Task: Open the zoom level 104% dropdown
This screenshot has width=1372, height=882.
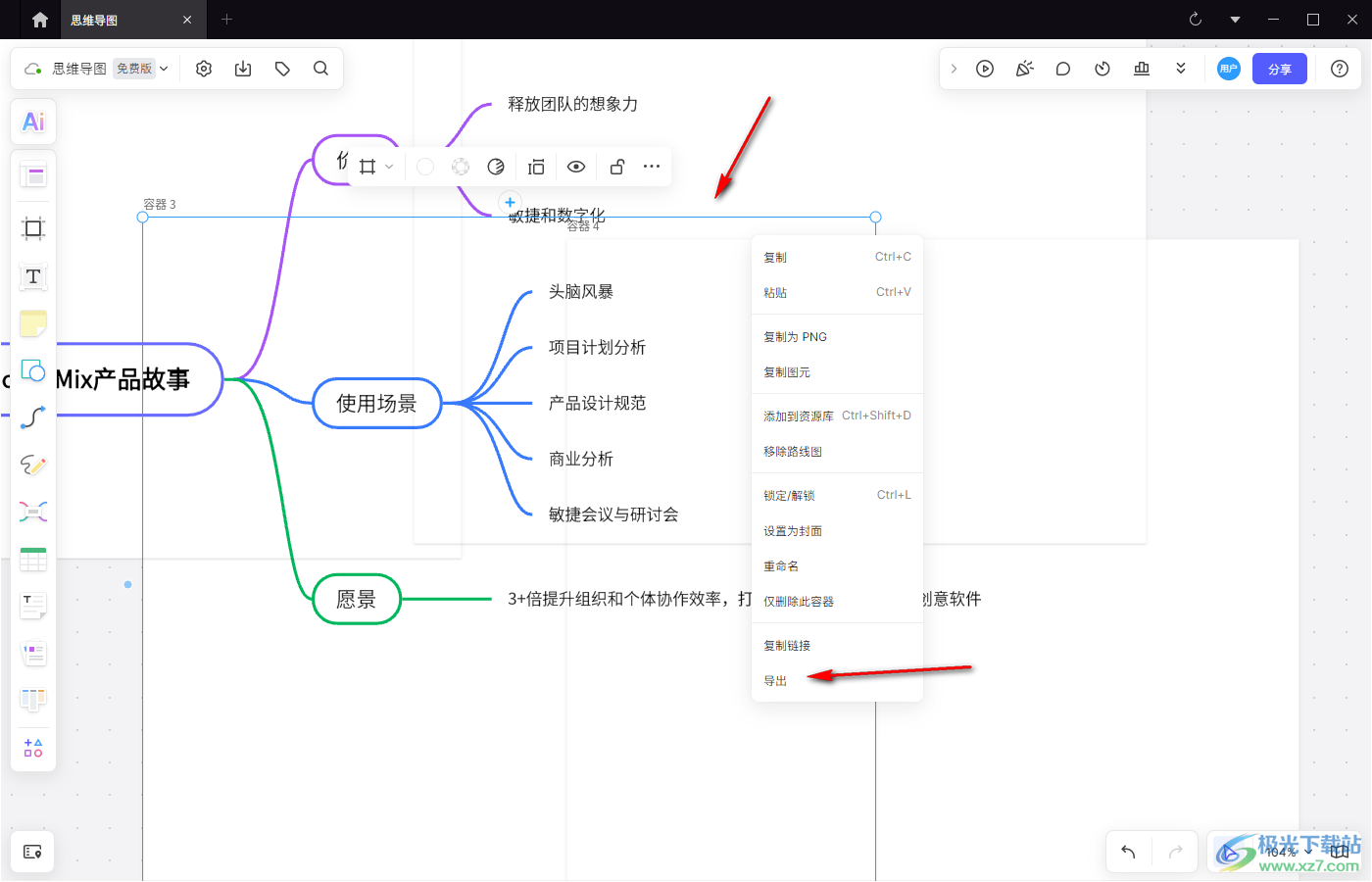Action: click(1287, 852)
